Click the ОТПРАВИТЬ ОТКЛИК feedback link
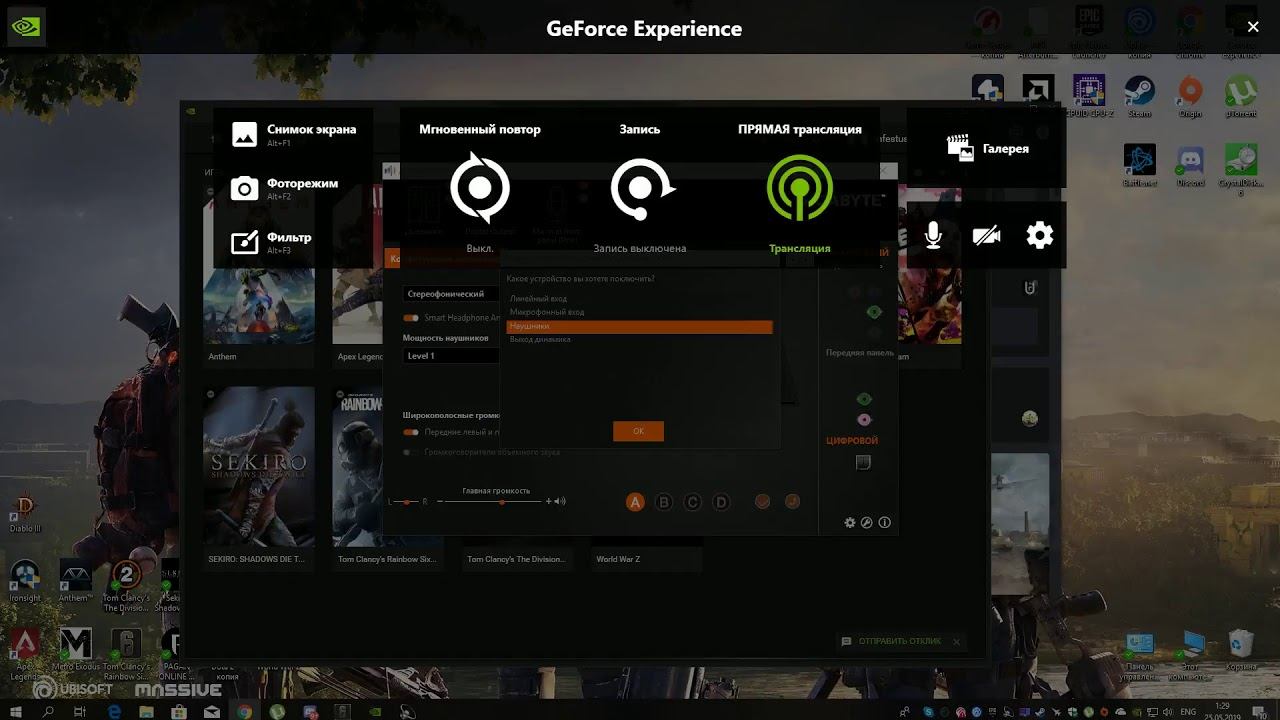This screenshot has width=1280, height=720. tap(899, 641)
